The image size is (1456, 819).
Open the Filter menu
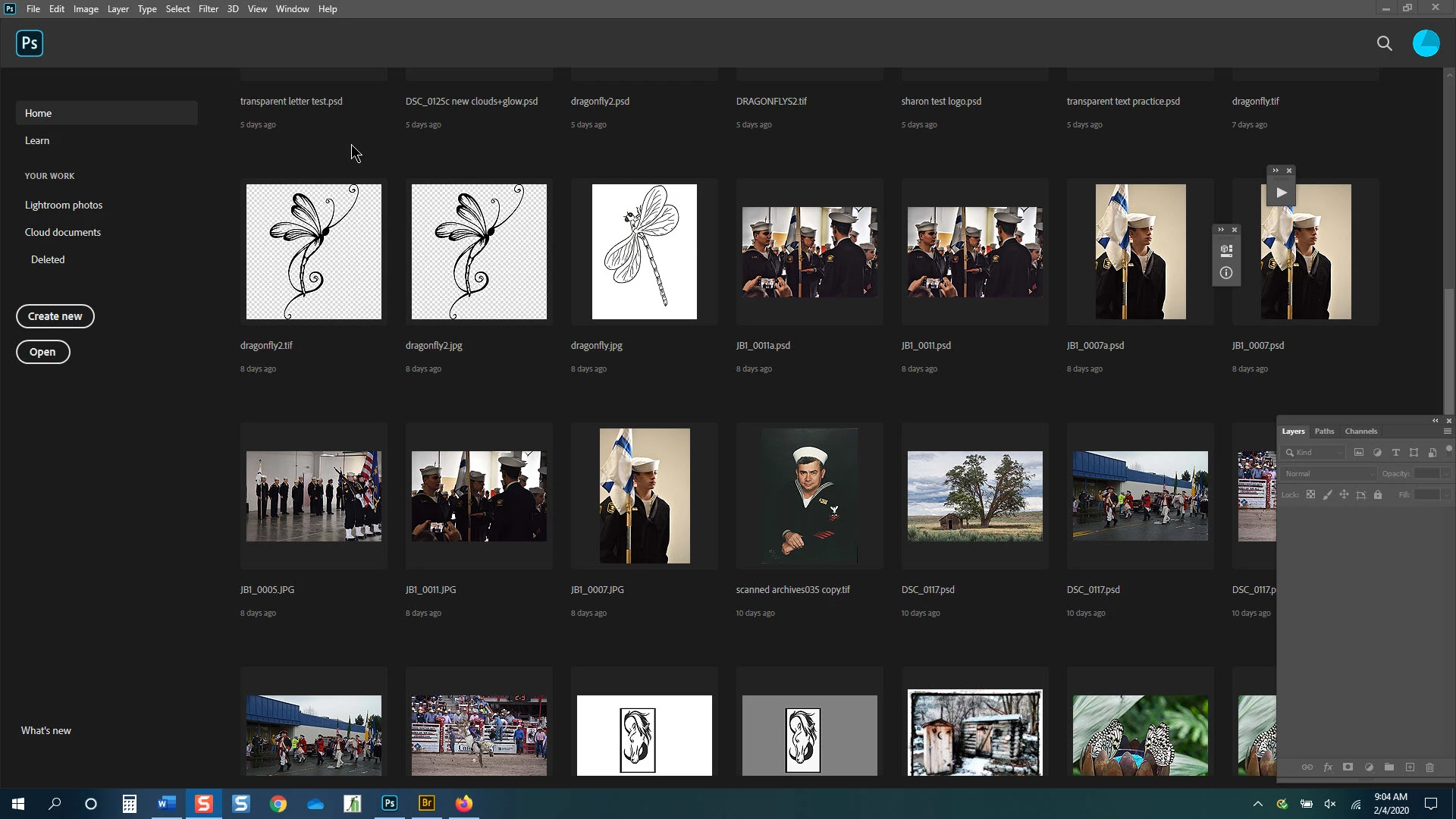208,9
